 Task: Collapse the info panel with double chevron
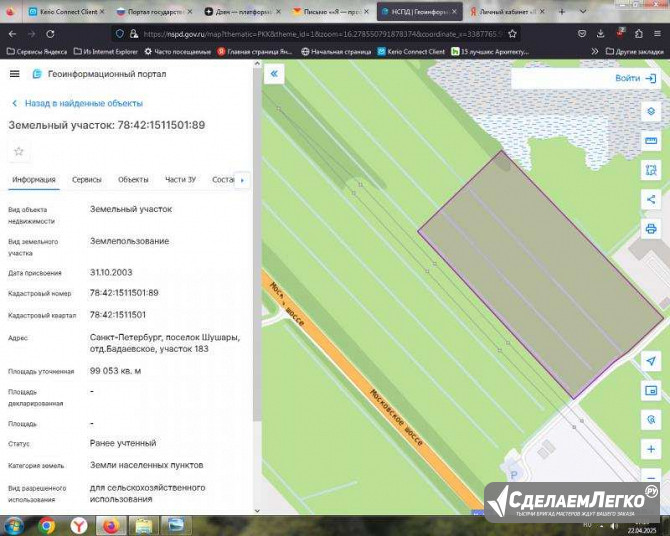coord(274,74)
